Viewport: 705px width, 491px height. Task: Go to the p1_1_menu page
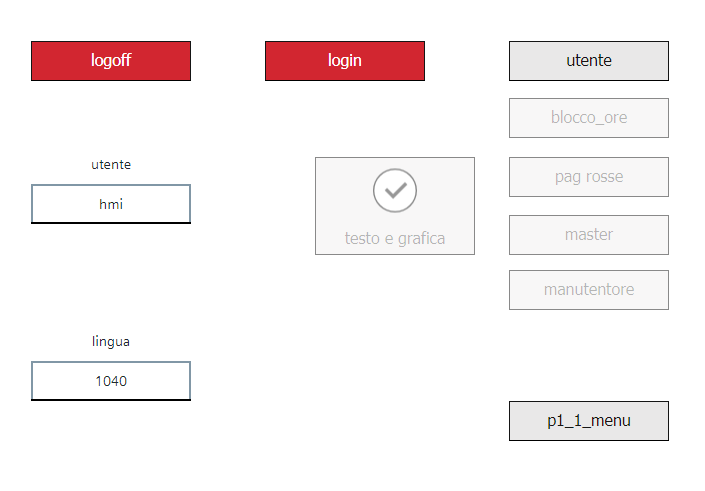point(588,421)
